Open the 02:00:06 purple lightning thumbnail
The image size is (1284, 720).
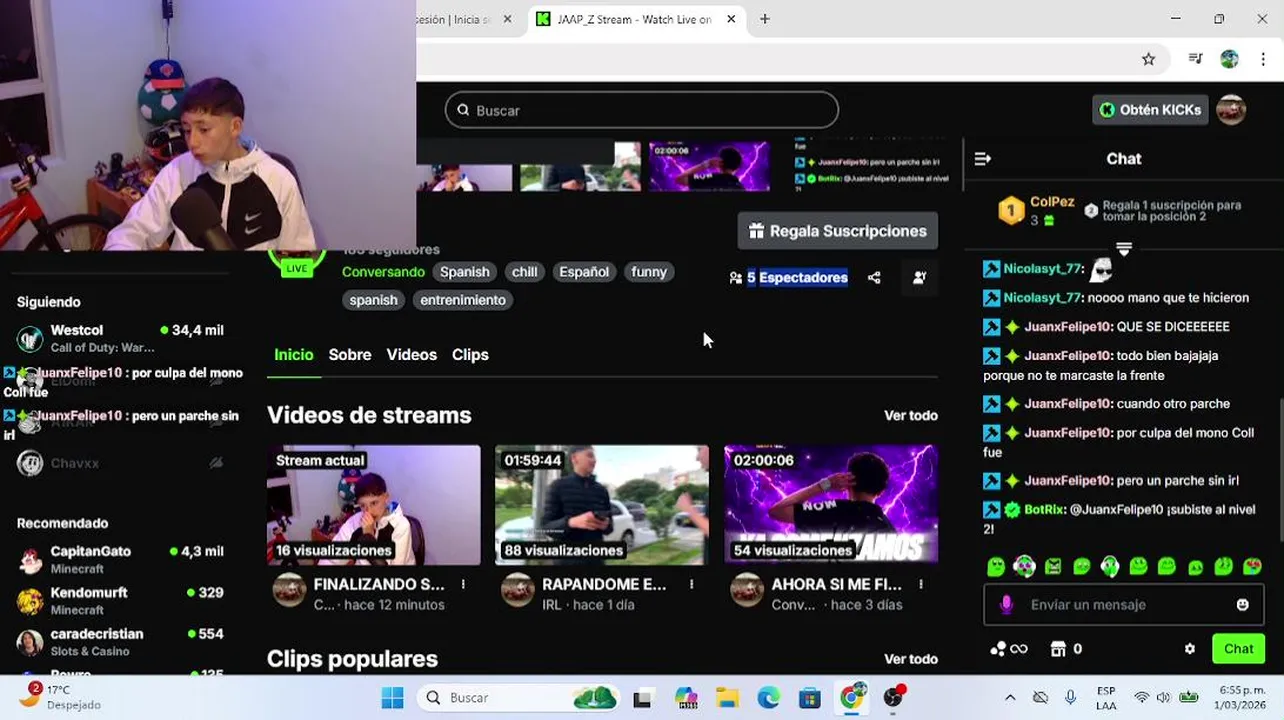click(831, 505)
